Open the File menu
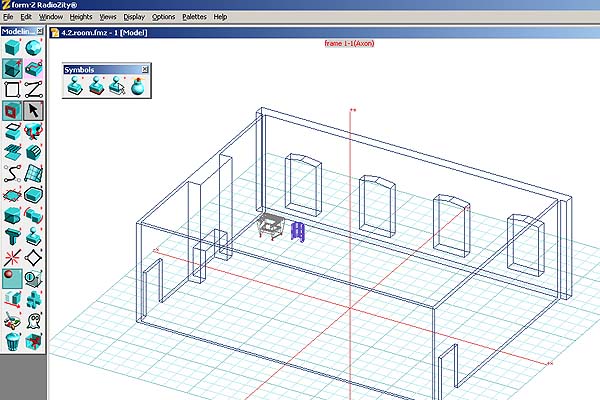 tap(9, 17)
